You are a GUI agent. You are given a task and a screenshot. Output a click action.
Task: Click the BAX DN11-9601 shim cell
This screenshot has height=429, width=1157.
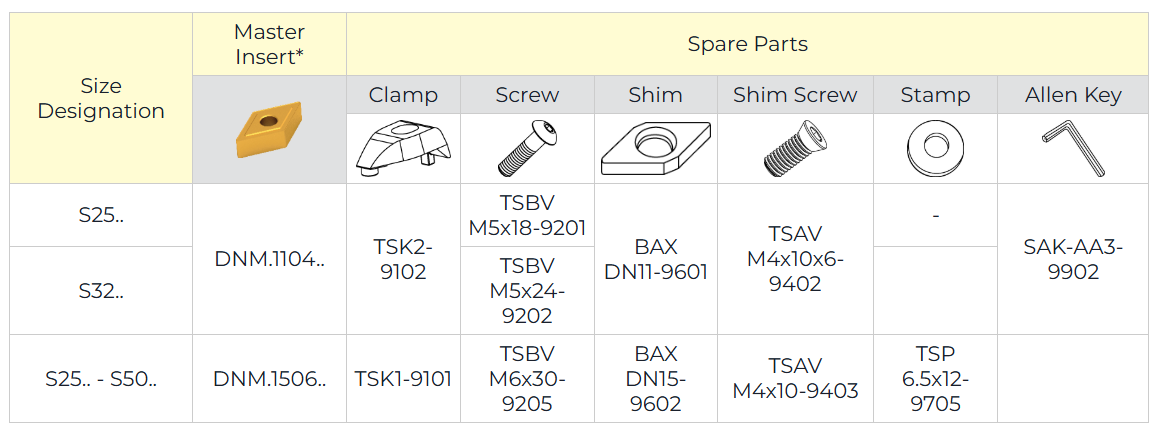pos(656,259)
